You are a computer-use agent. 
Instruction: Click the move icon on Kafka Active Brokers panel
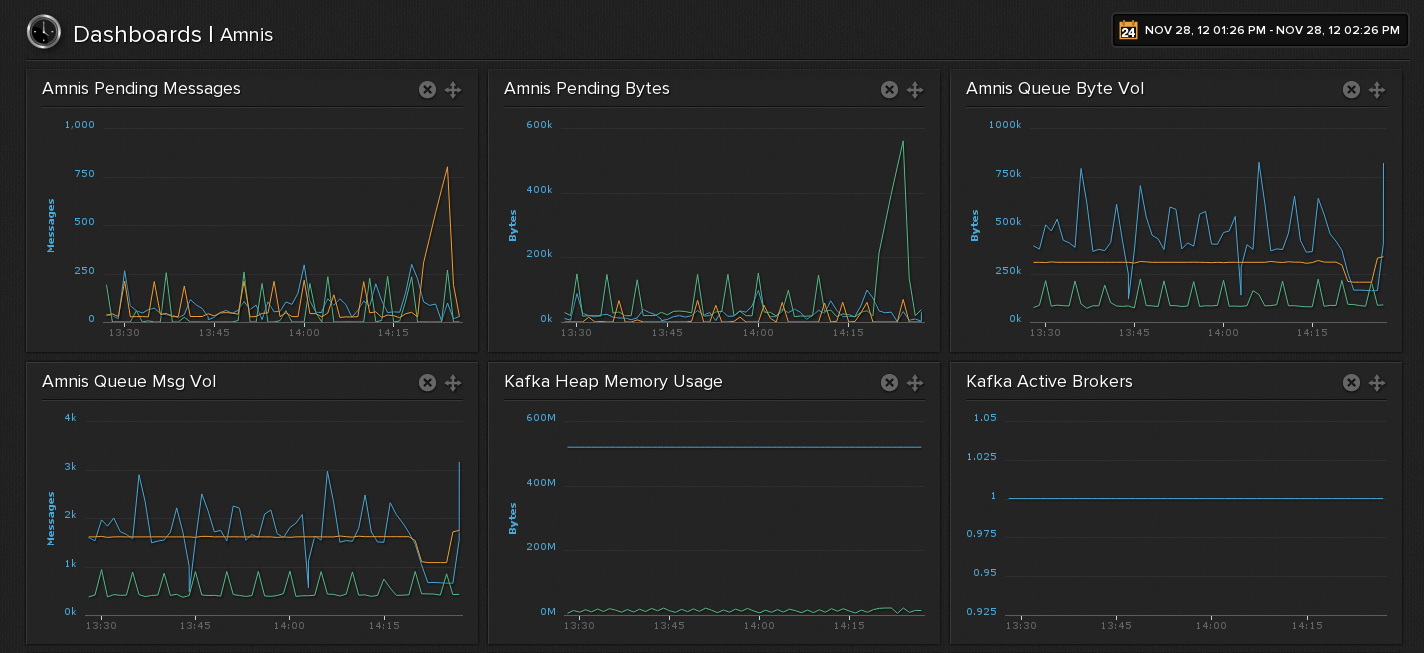[x=1377, y=382]
